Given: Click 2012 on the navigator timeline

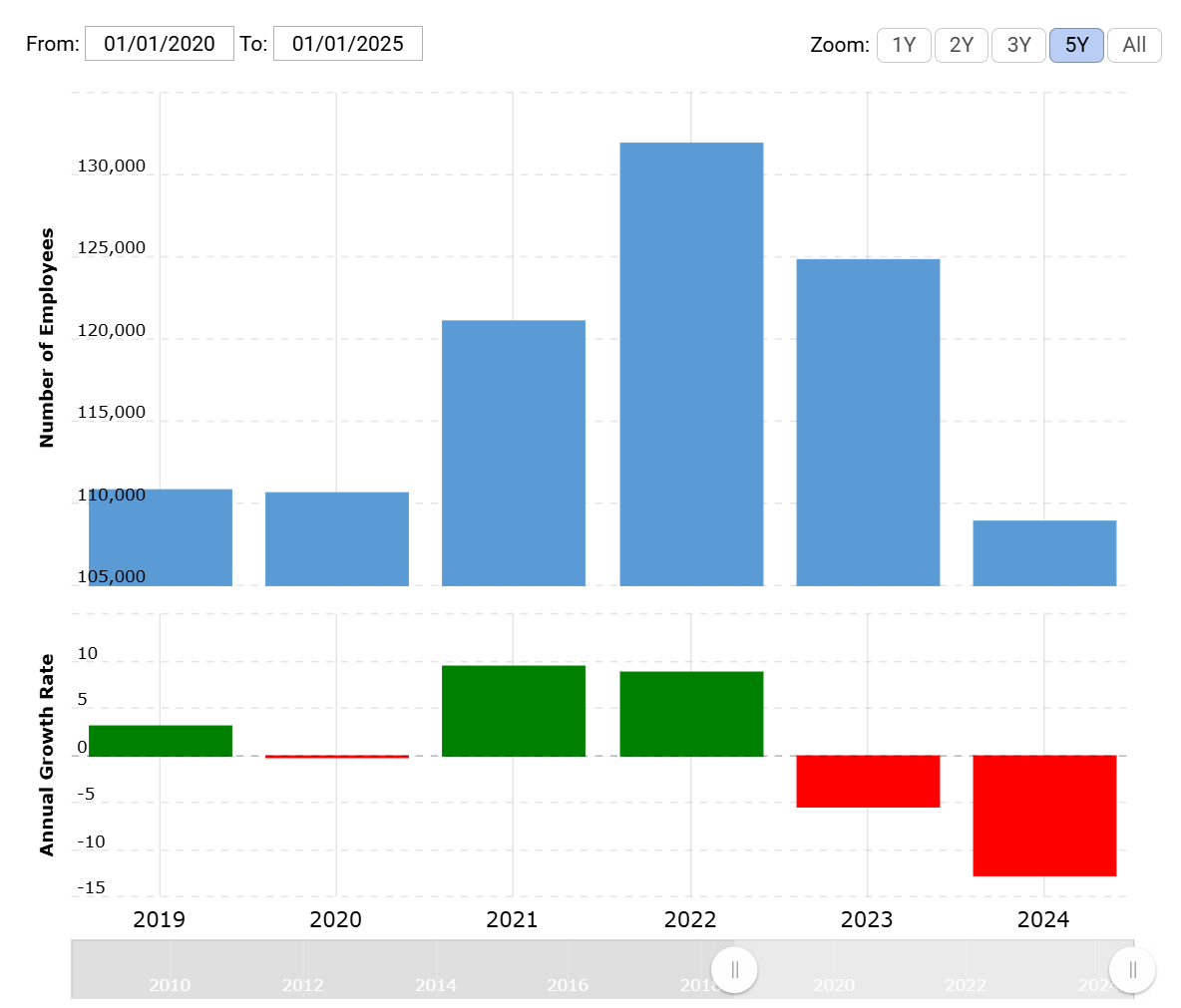Looking at the screenshot, I should [302, 985].
